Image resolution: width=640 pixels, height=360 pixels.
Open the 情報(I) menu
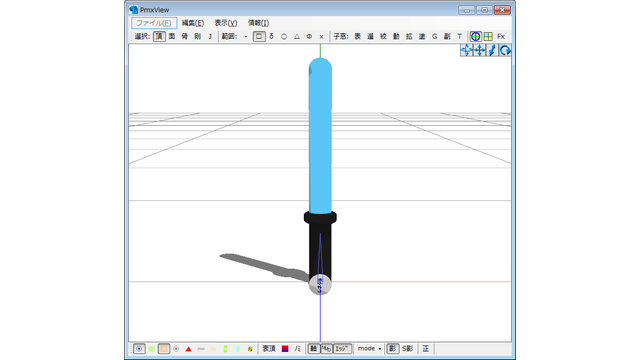coord(258,23)
